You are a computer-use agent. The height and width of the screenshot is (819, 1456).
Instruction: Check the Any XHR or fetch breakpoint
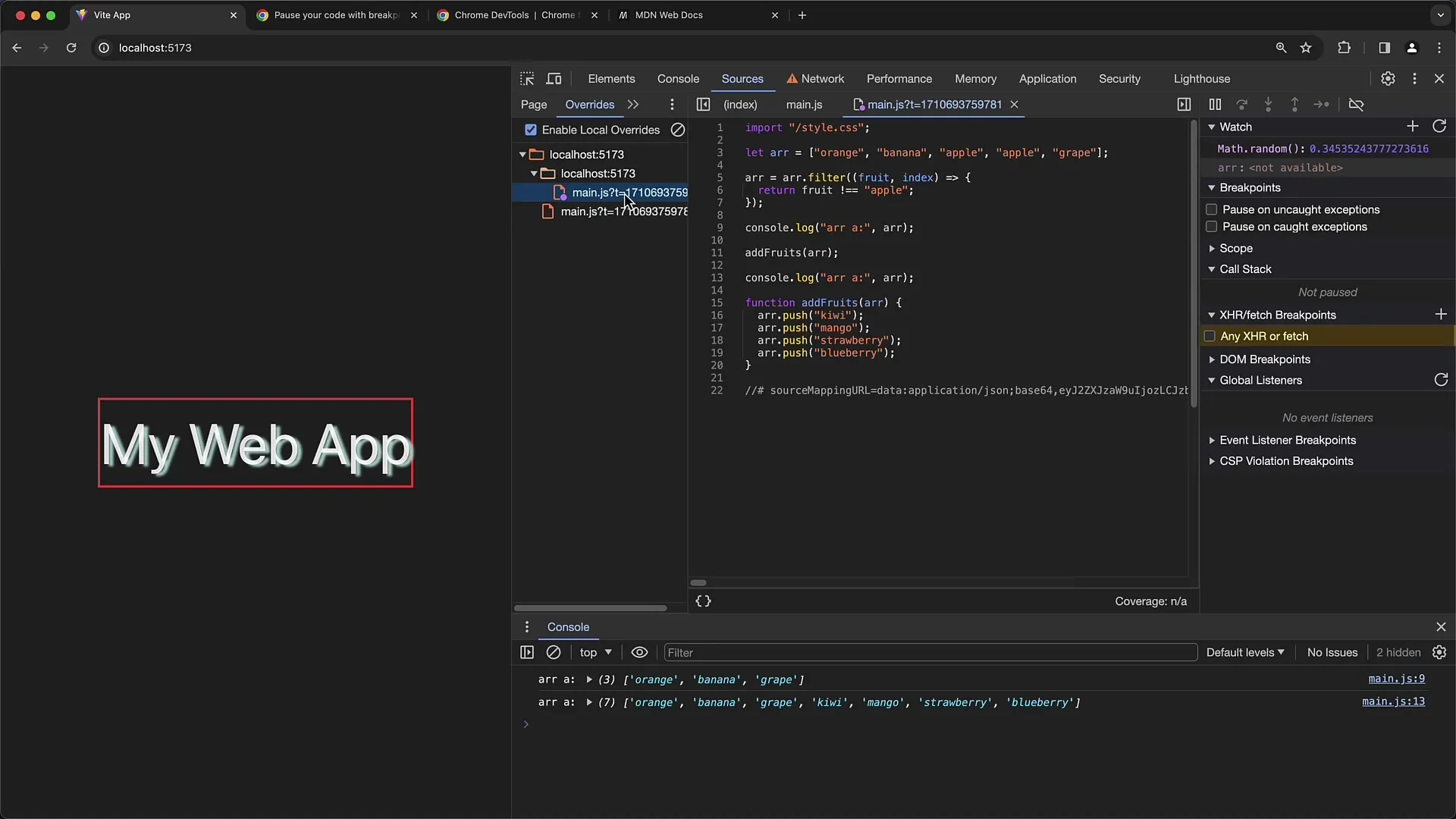(1210, 336)
